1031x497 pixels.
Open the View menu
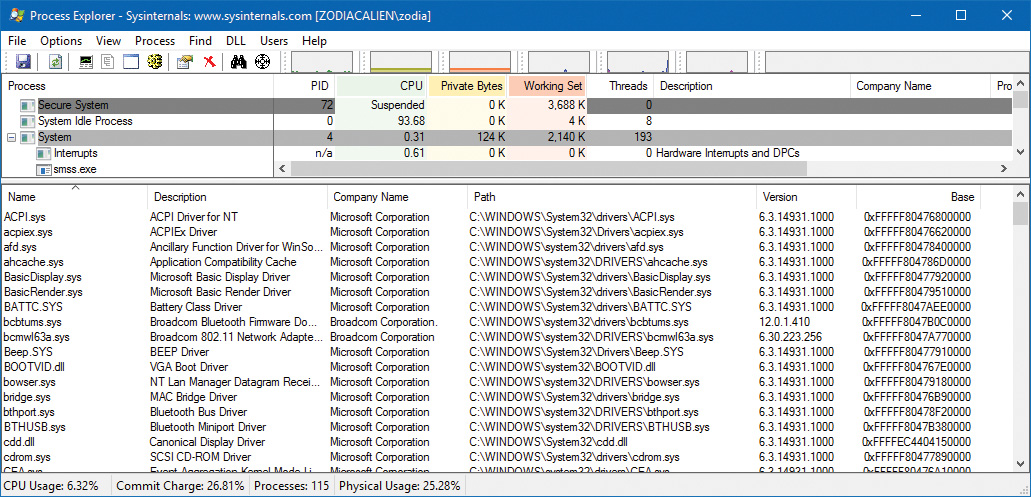click(x=108, y=41)
